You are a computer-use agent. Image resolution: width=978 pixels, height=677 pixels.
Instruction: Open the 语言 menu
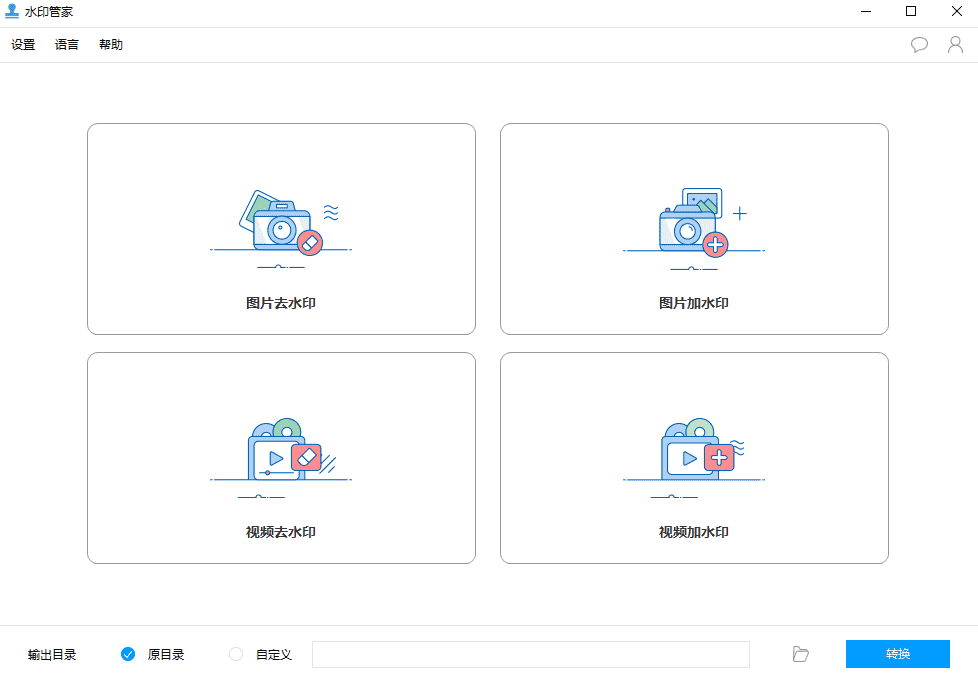click(67, 45)
